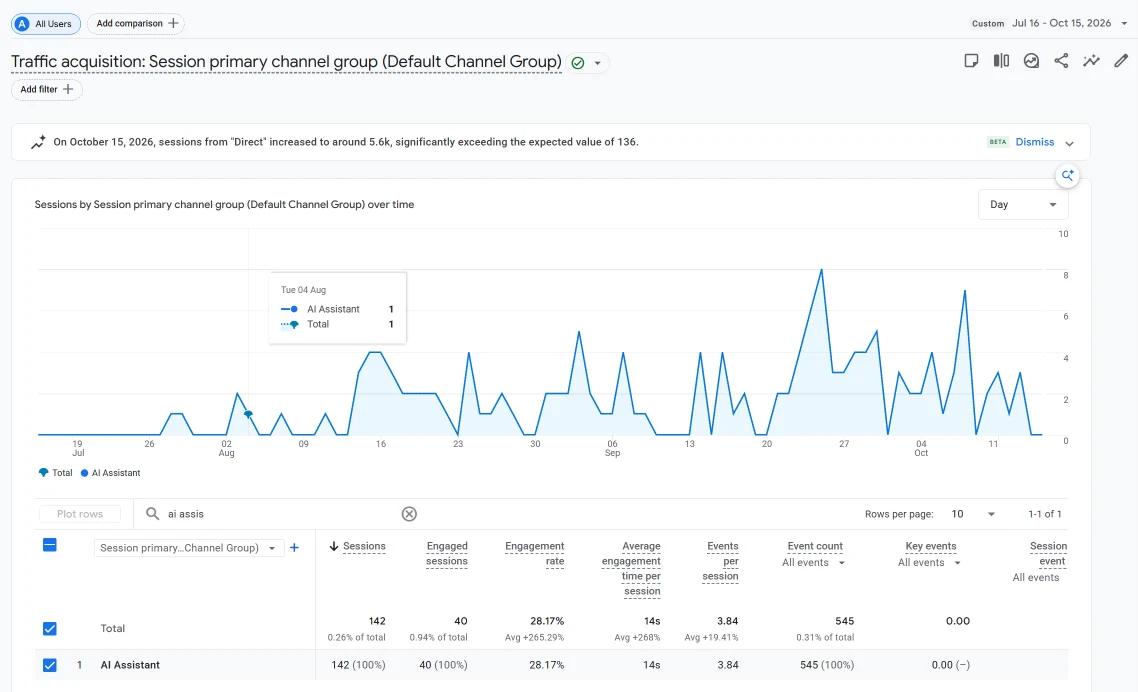
Task: Uncheck the AI Assistant row checkbox
Action: 49,664
